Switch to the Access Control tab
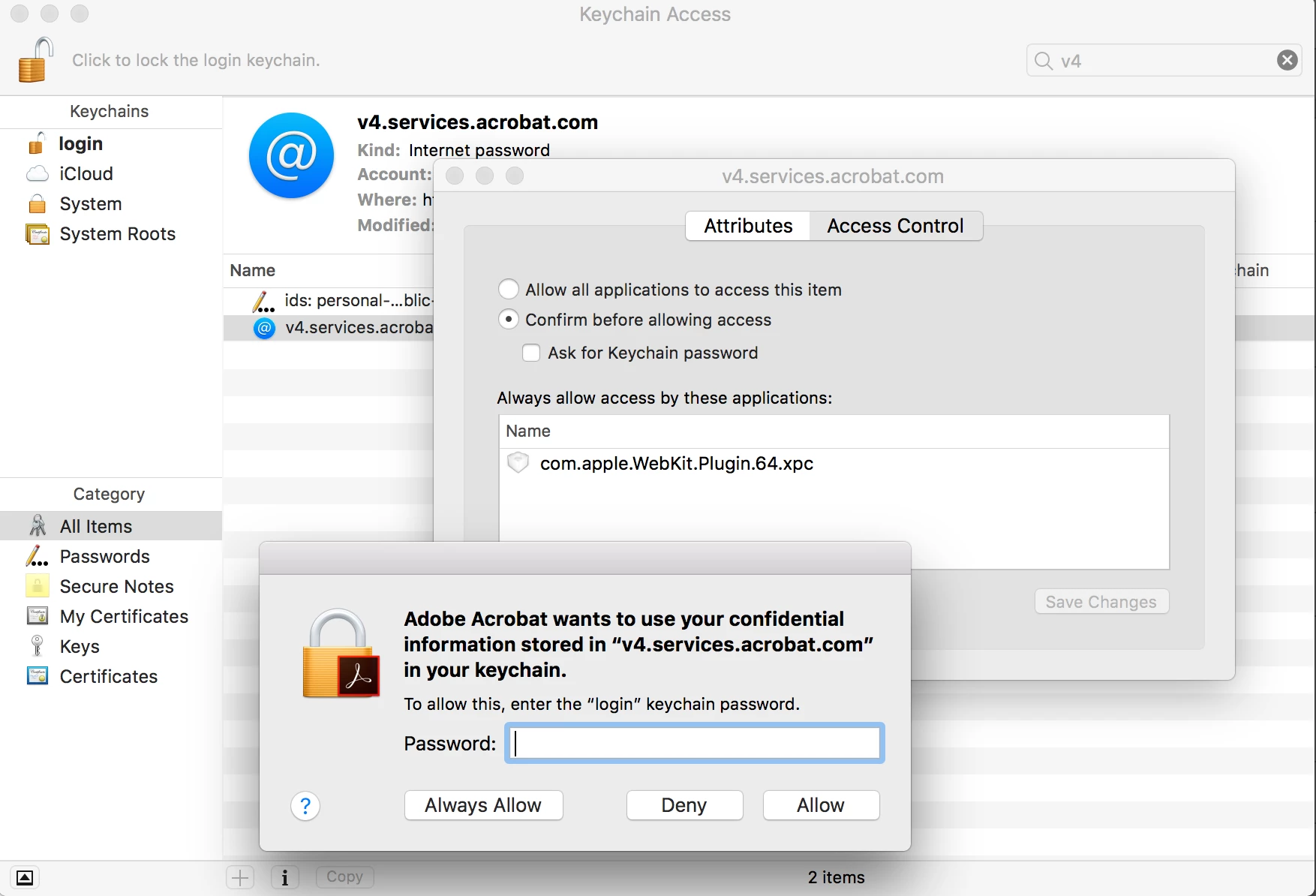1316x896 pixels. 895,226
